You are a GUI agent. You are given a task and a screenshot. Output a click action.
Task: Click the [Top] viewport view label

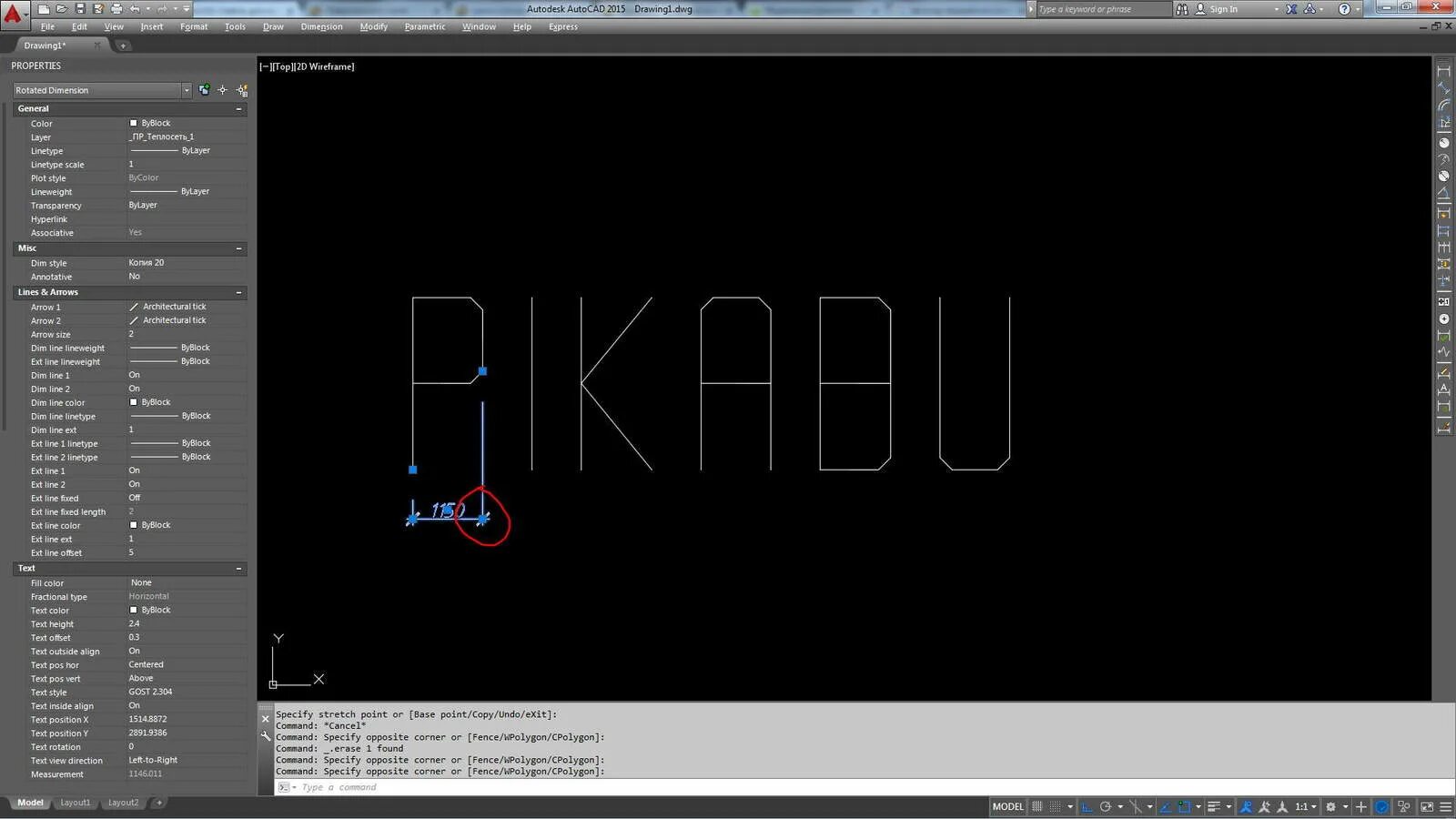282,66
